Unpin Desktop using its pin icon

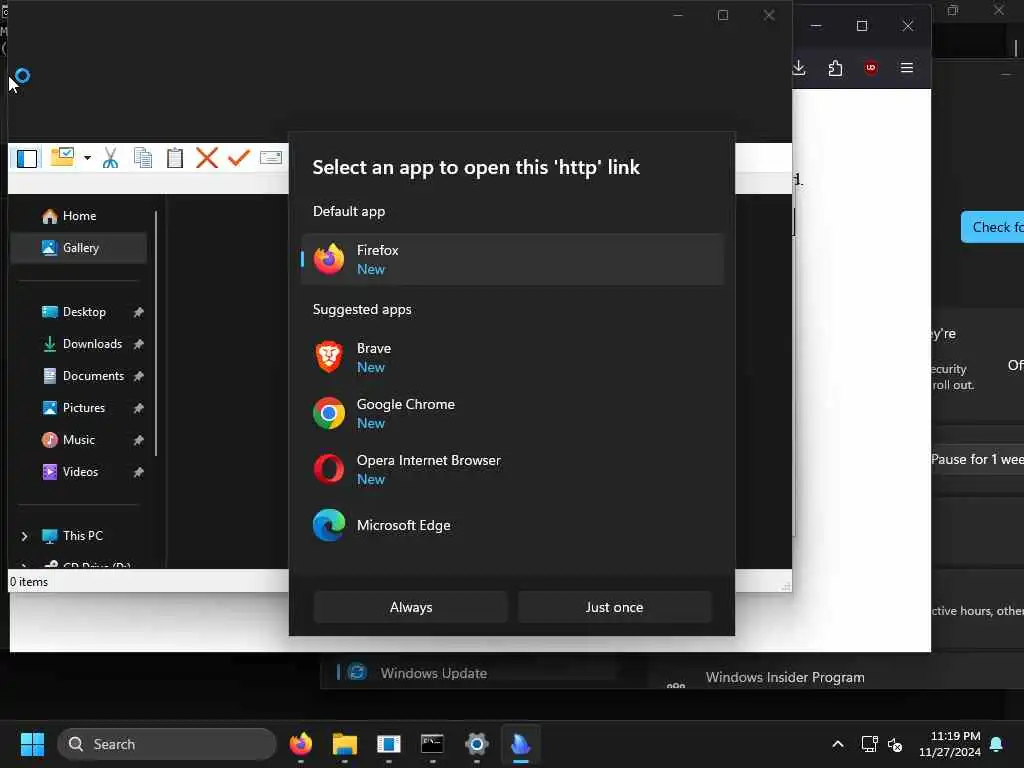coord(138,312)
